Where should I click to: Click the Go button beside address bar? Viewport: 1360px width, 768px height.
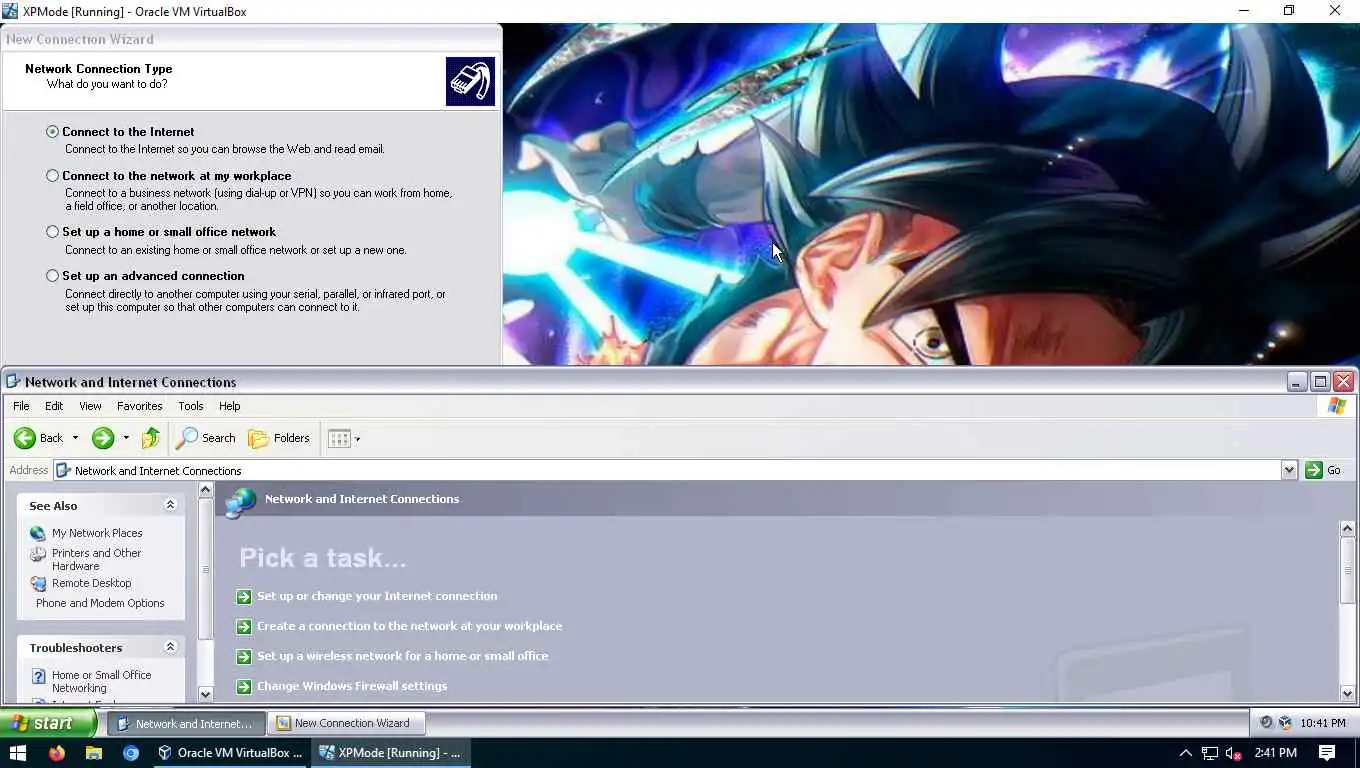(1323, 470)
